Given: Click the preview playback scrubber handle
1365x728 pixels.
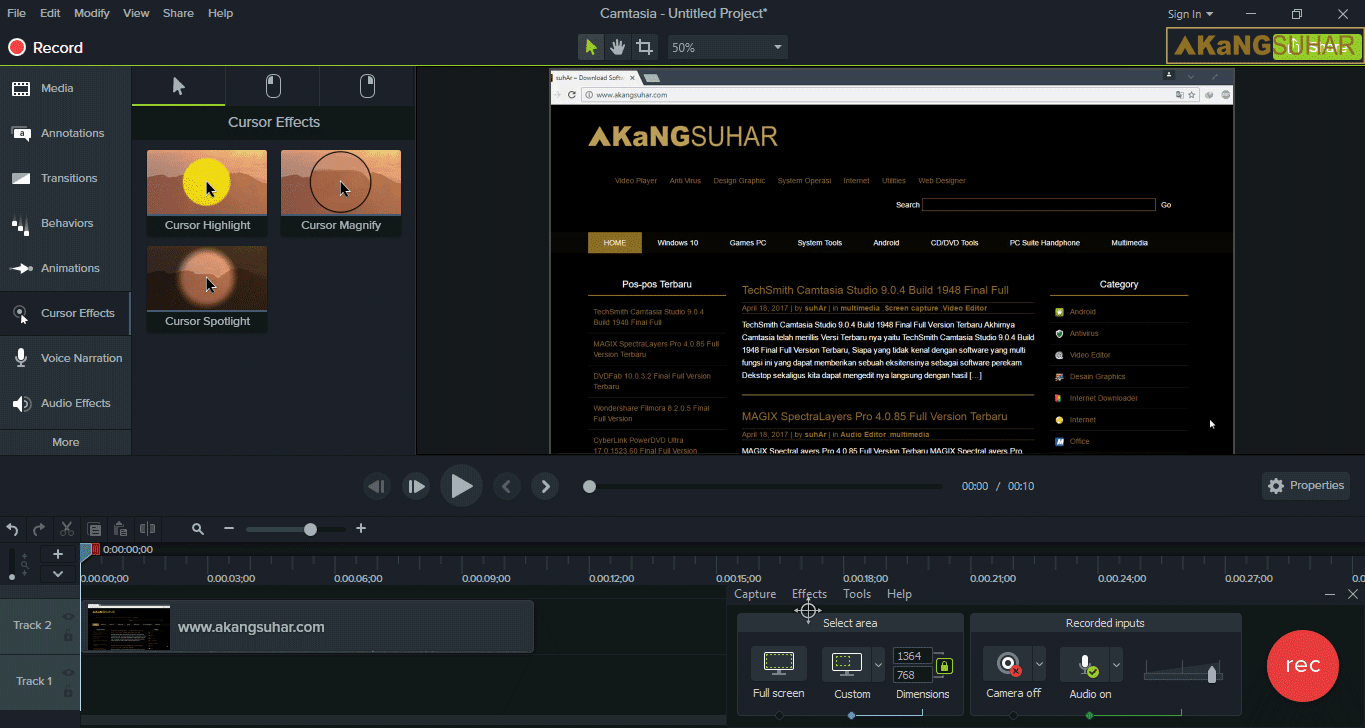Looking at the screenshot, I should (x=589, y=487).
